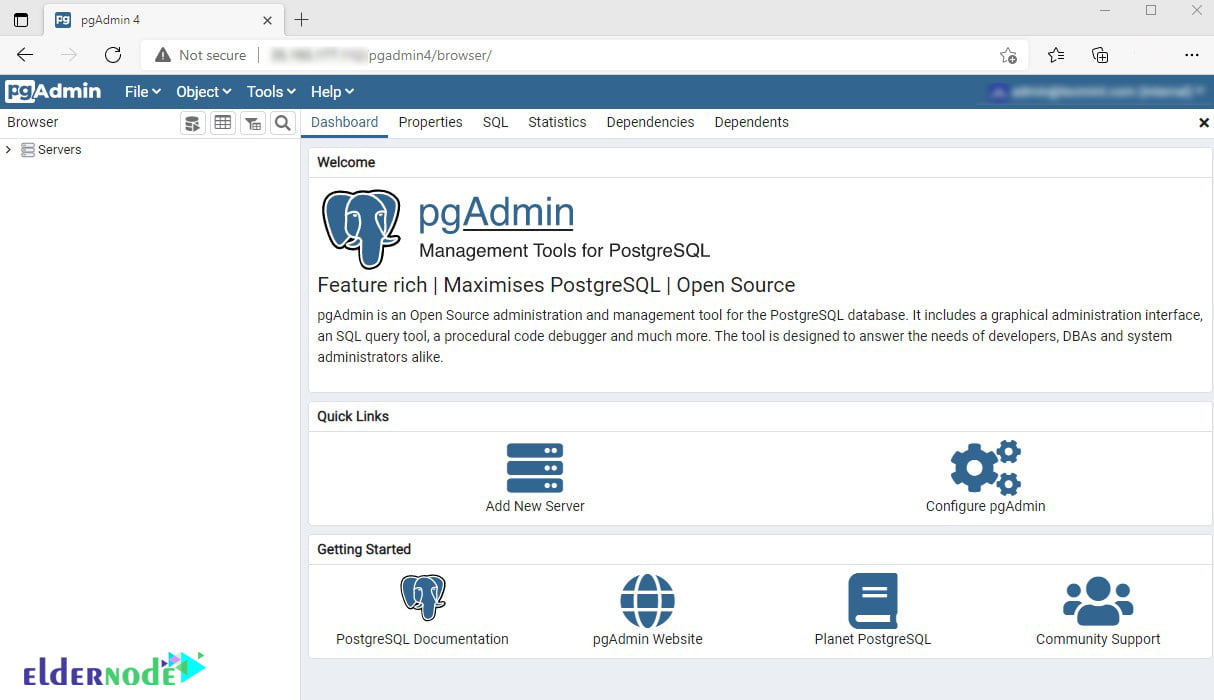Click the tab actions menu icon

[21, 20]
